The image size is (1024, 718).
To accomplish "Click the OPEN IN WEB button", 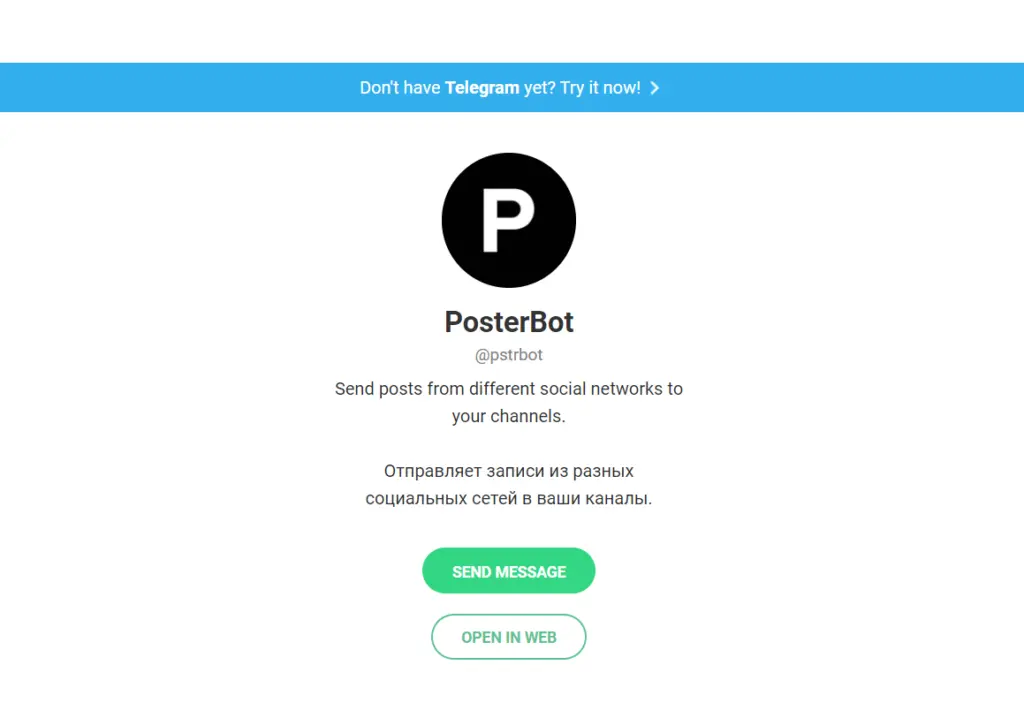I will pyautogui.click(x=509, y=637).
